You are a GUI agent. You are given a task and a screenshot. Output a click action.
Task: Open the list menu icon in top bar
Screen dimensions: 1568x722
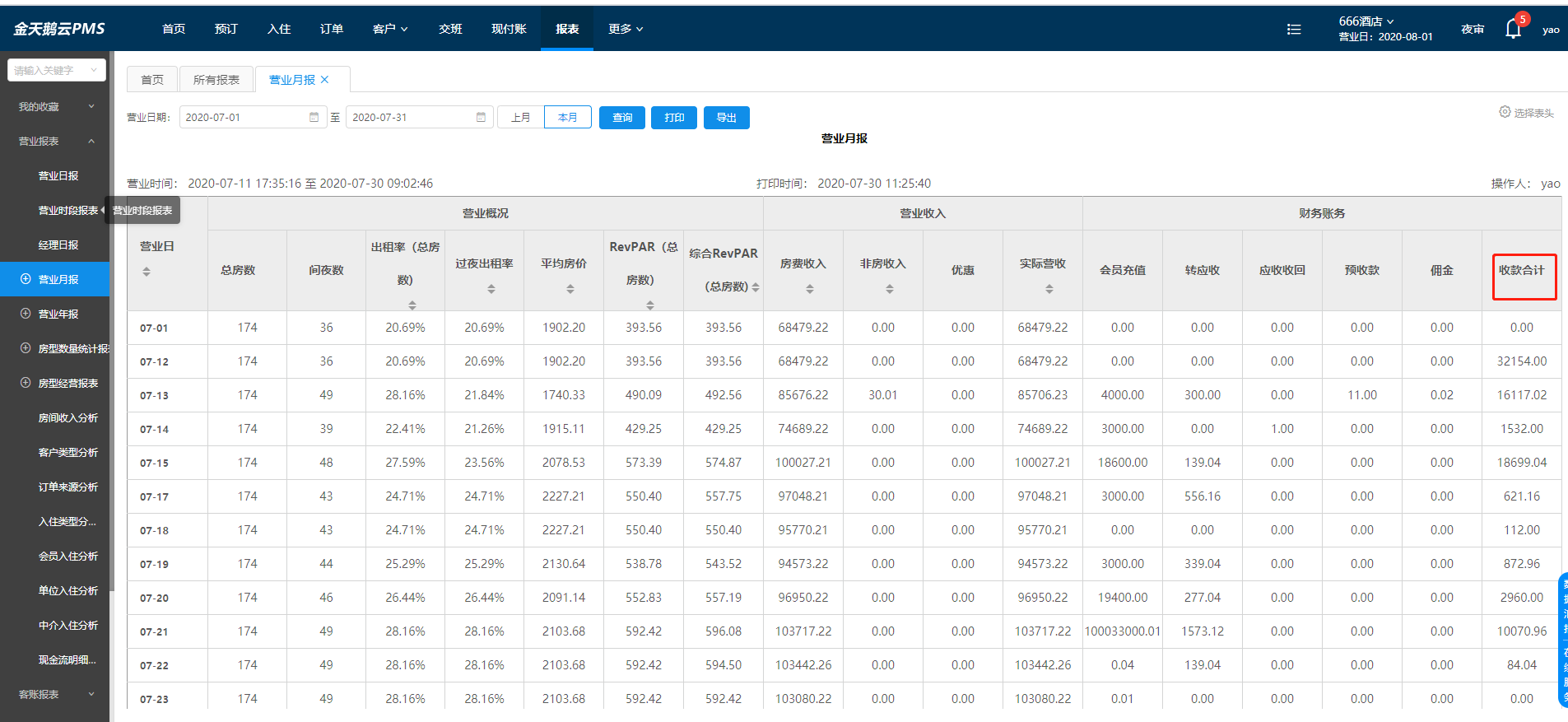tap(1294, 29)
